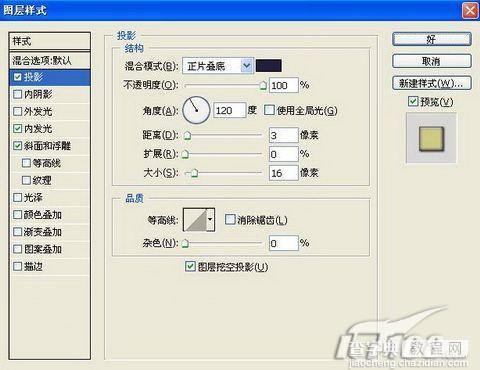The image size is (480, 370).
Task: Enable the 渐变叠加 checkbox
Action: (17, 232)
